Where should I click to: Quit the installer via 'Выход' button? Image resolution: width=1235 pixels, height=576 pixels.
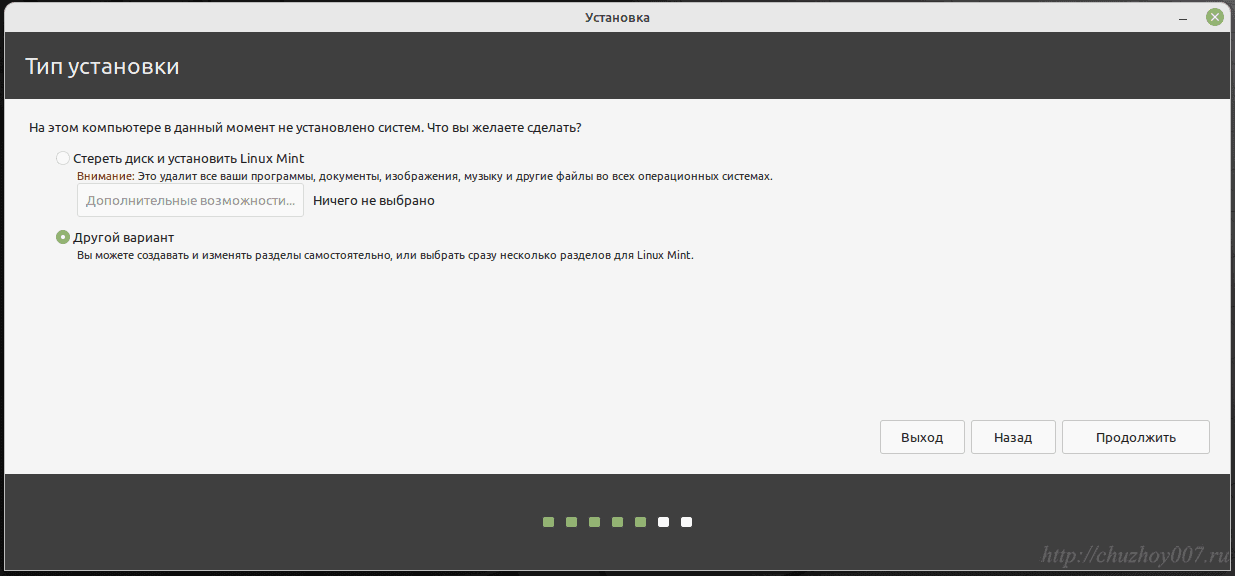coord(921,437)
